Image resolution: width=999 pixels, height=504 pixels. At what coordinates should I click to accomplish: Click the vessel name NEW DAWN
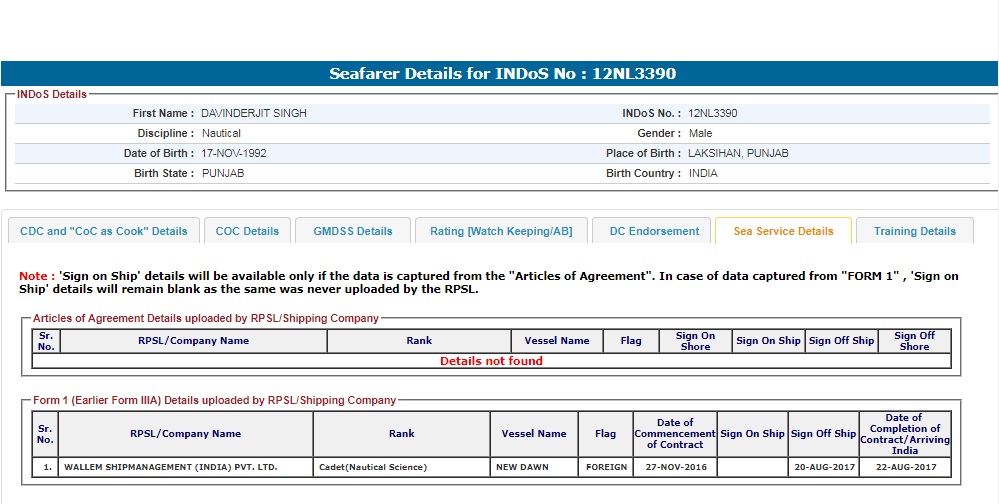[522, 467]
